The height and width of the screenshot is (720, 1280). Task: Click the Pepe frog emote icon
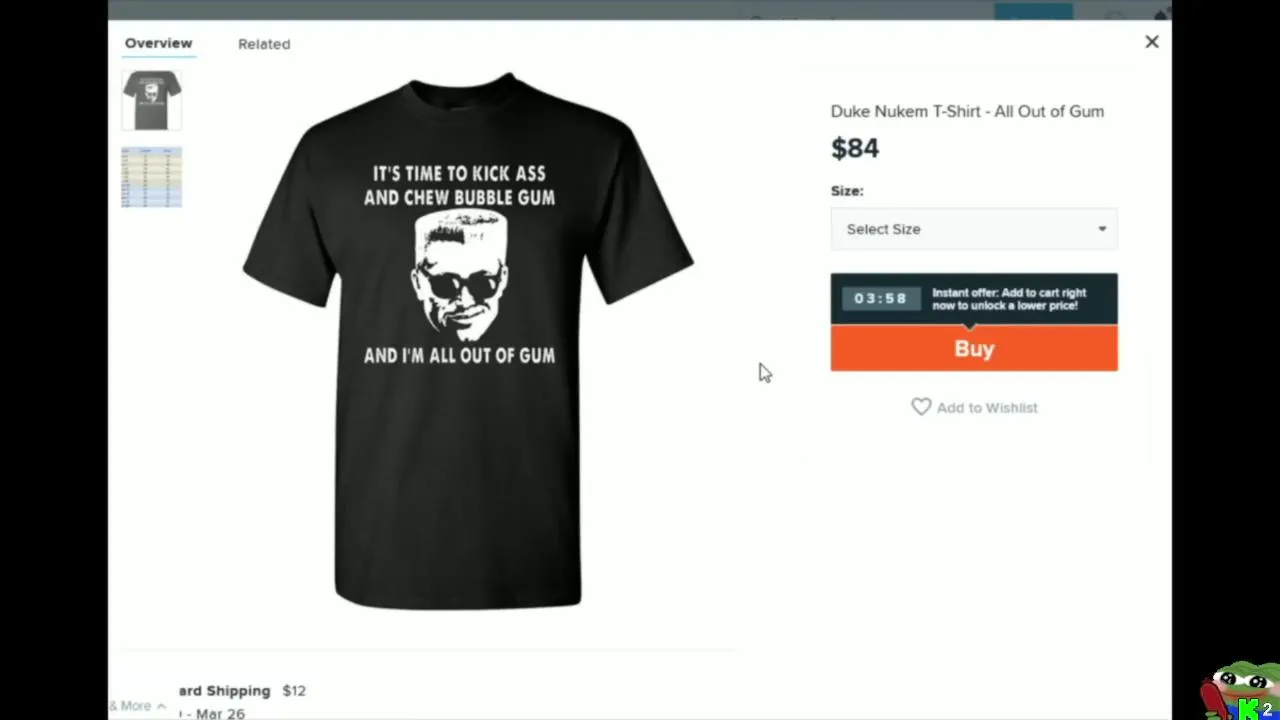(x=1241, y=687)
